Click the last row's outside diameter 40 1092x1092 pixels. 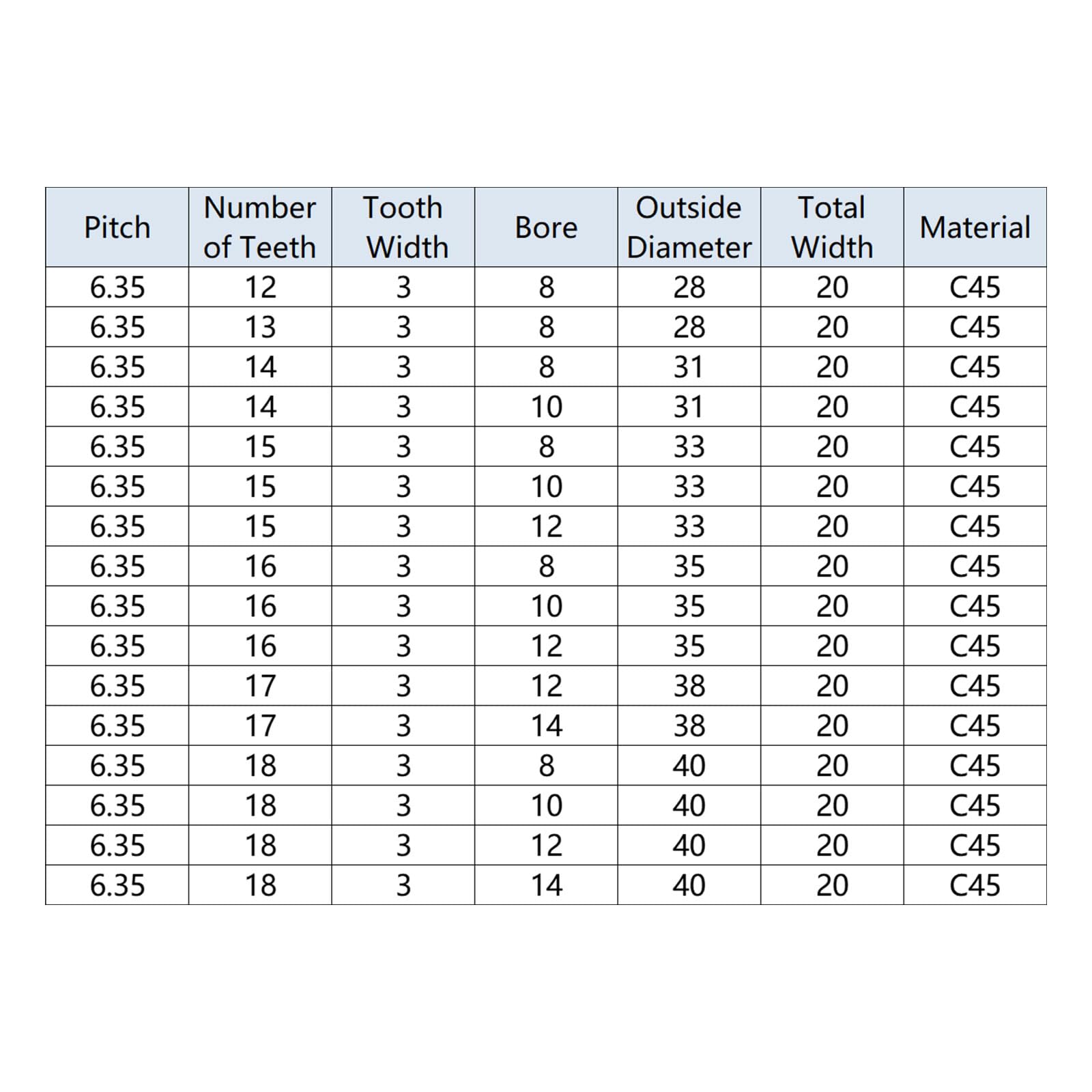coord(689,885)
